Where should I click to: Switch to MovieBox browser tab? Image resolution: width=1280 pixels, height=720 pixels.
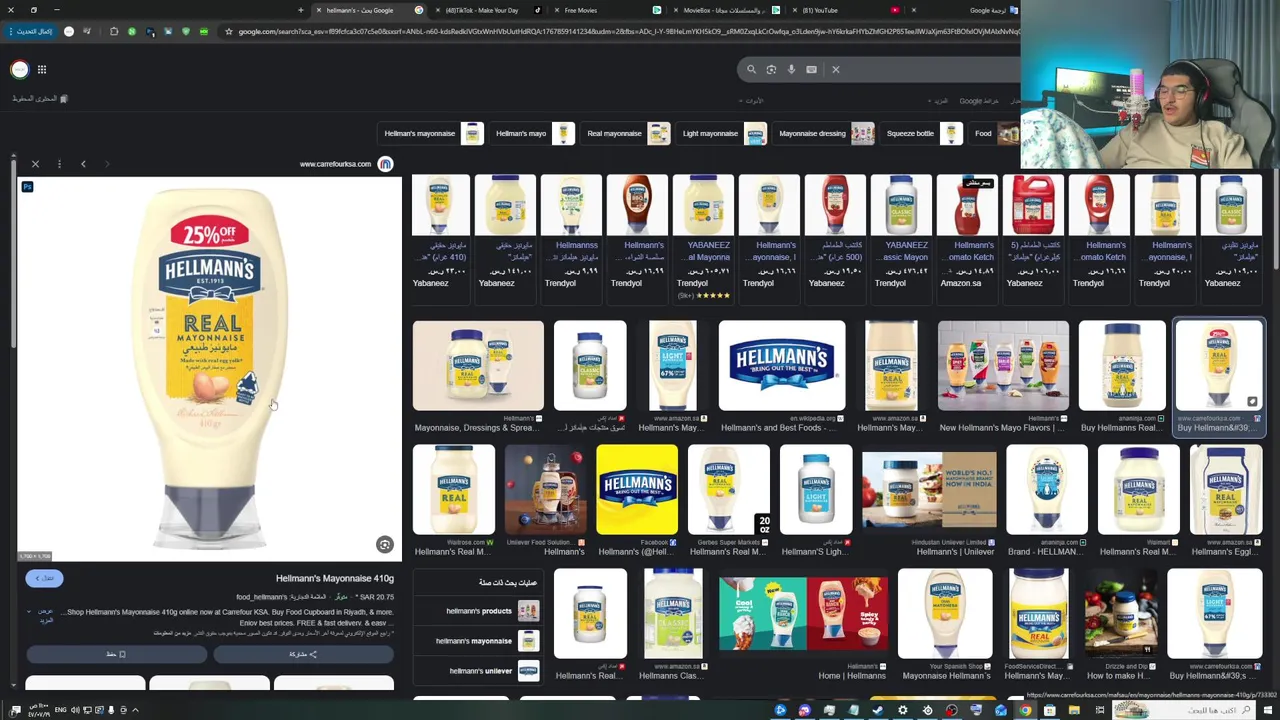[x=725, y=10]
